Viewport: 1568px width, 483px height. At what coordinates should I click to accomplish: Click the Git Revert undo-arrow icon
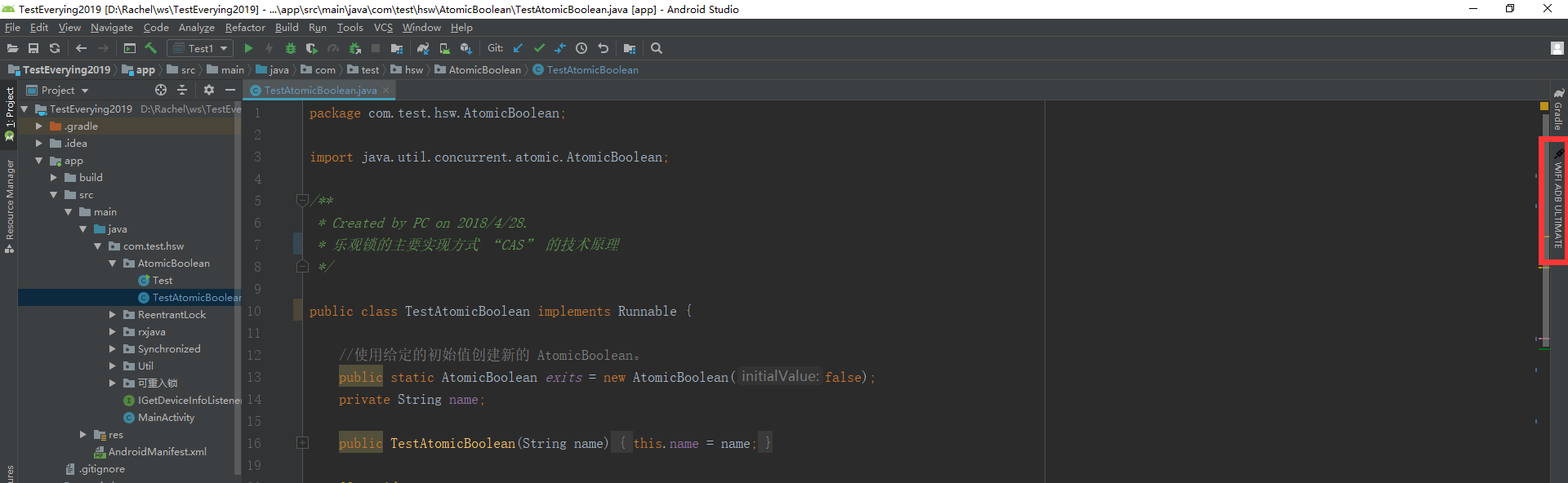pyautogui.click(x=604, y=49)
